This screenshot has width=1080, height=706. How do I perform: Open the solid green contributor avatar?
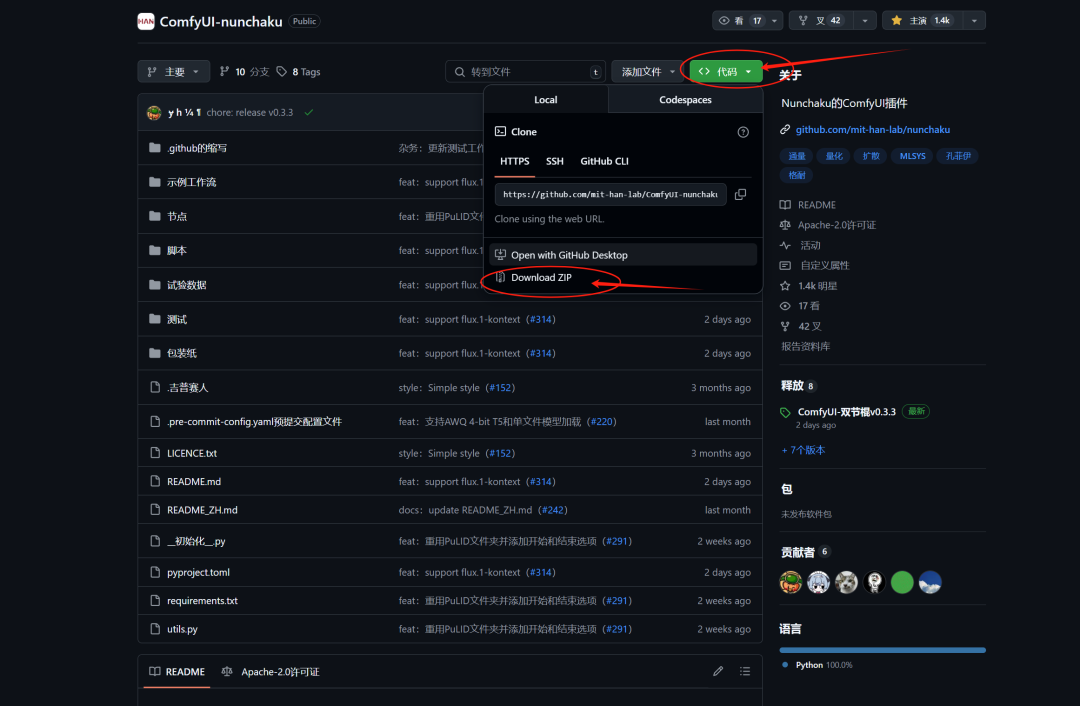pos(902,583)
